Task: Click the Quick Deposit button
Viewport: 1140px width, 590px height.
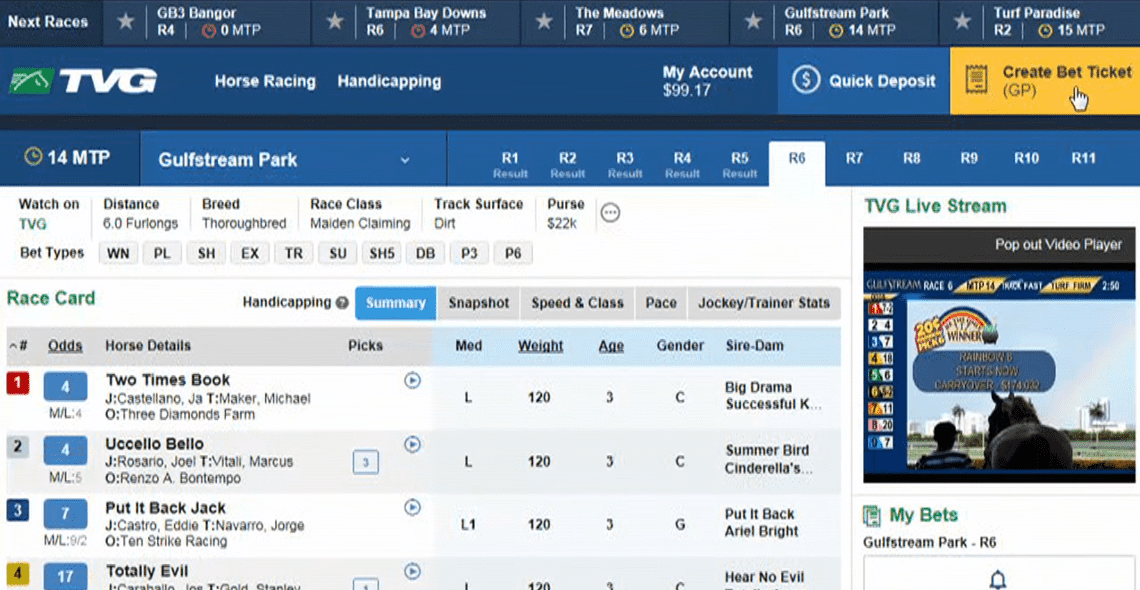Action: [864, 81]
